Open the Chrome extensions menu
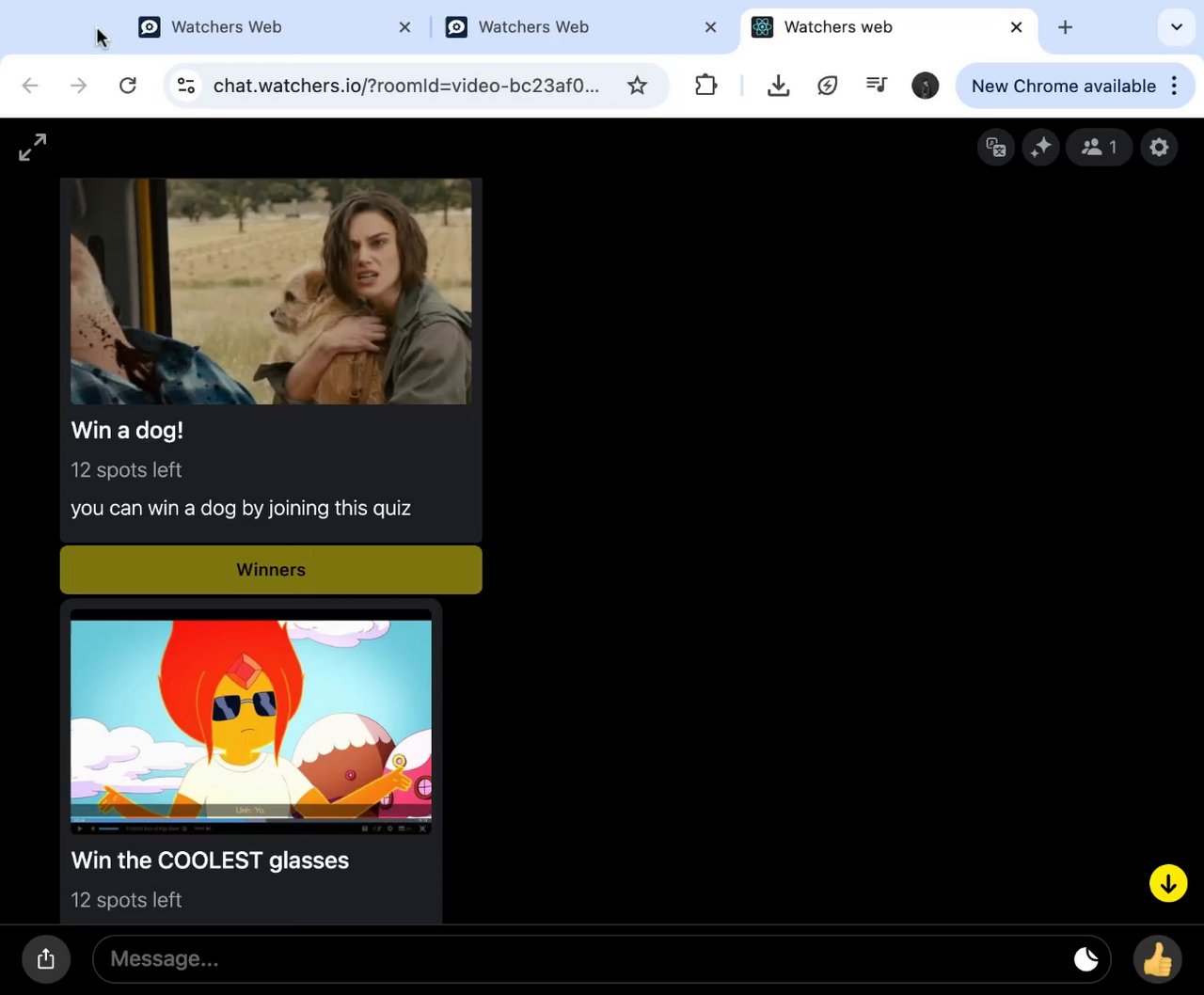 click(705, 86)
